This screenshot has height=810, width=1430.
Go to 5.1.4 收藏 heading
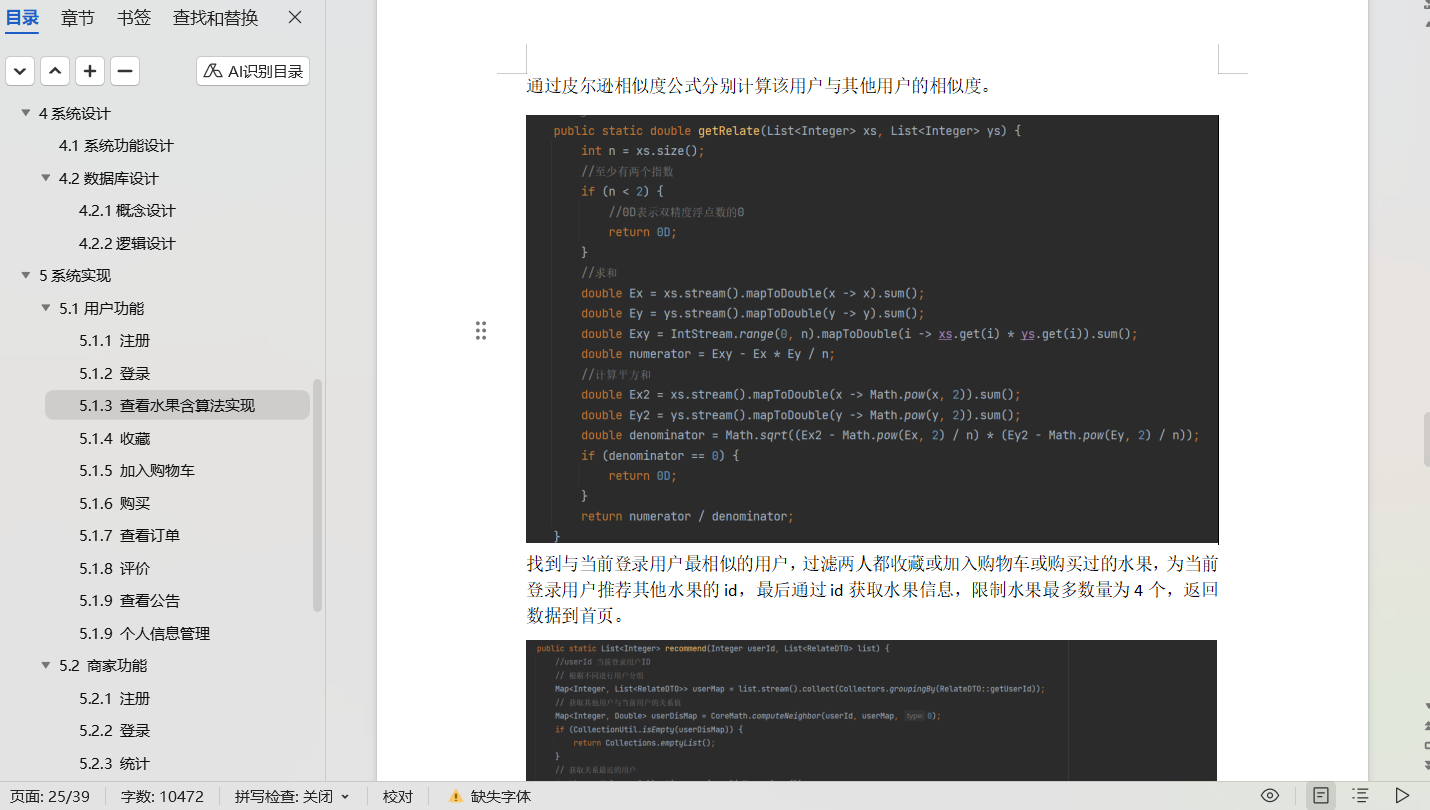click(114, 439)
